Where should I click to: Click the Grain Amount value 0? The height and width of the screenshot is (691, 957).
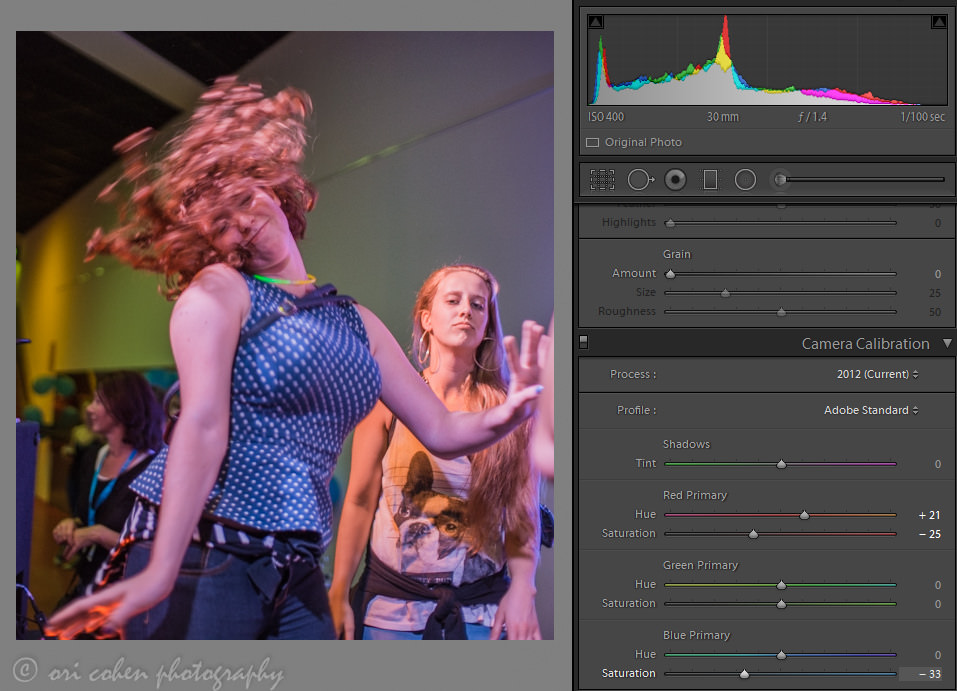(x=937, y=274)
